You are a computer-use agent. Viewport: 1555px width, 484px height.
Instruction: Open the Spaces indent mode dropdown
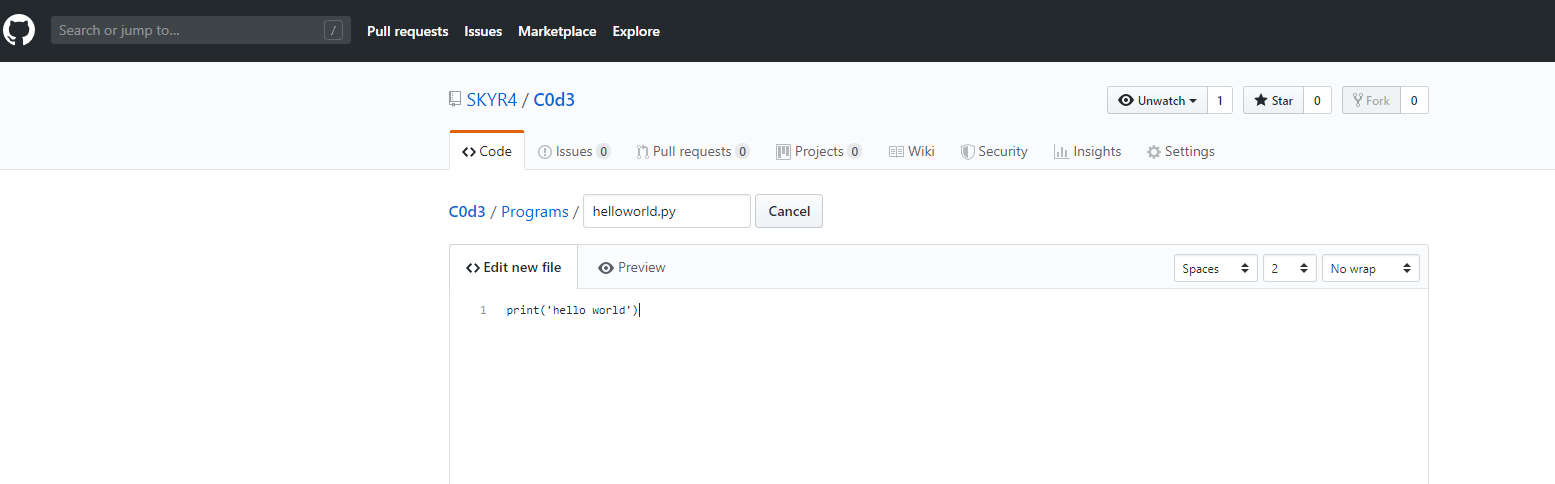tap(1215, 268)
